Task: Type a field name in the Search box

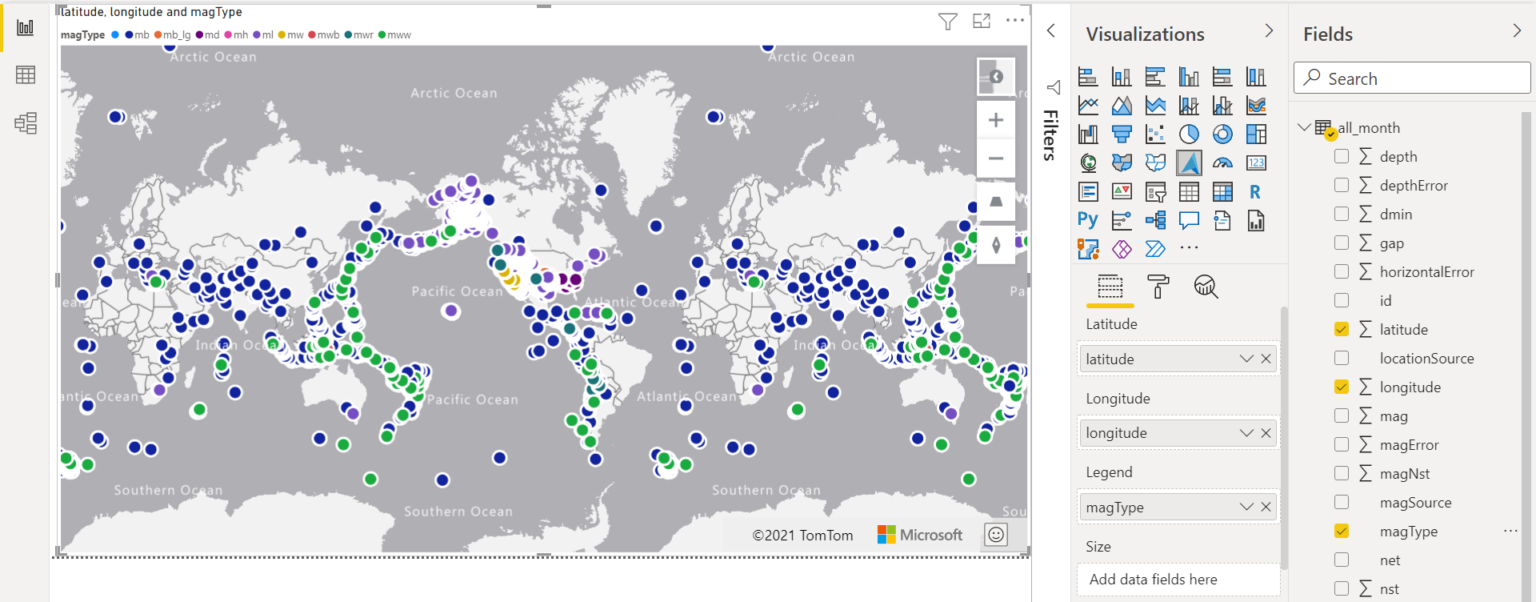Action: click(1410, 77)
